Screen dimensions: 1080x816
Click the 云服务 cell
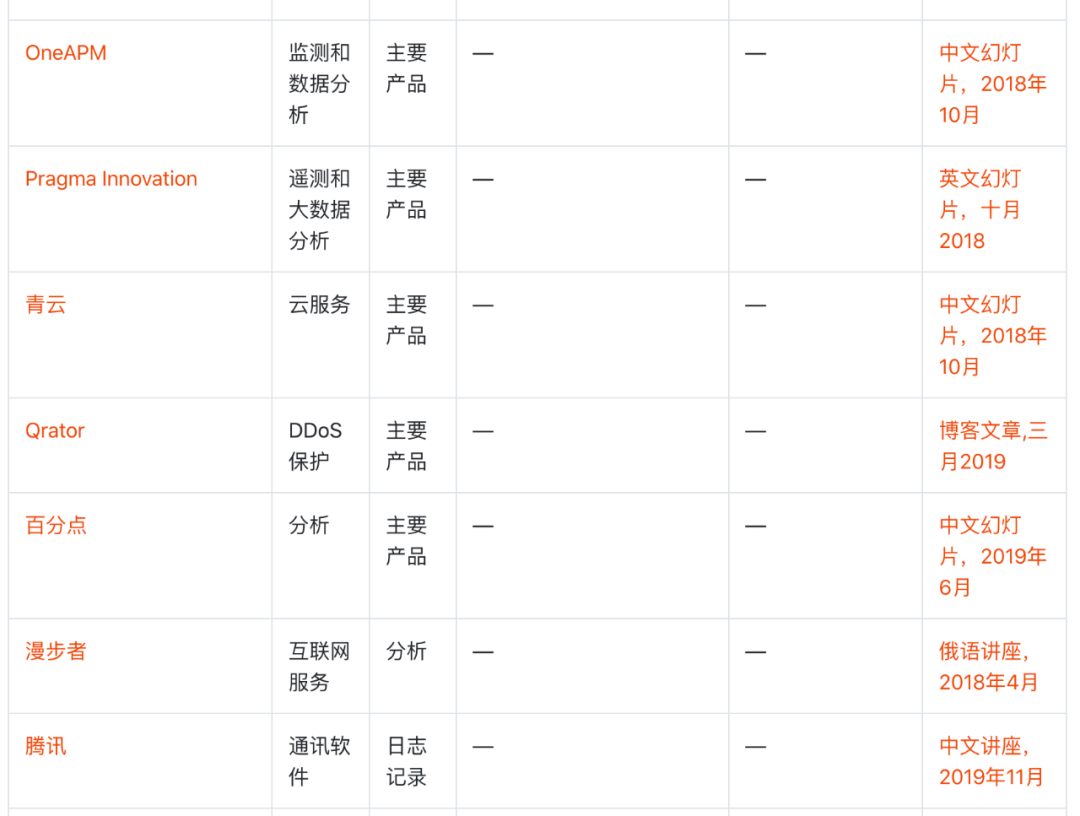coord(319,305)
